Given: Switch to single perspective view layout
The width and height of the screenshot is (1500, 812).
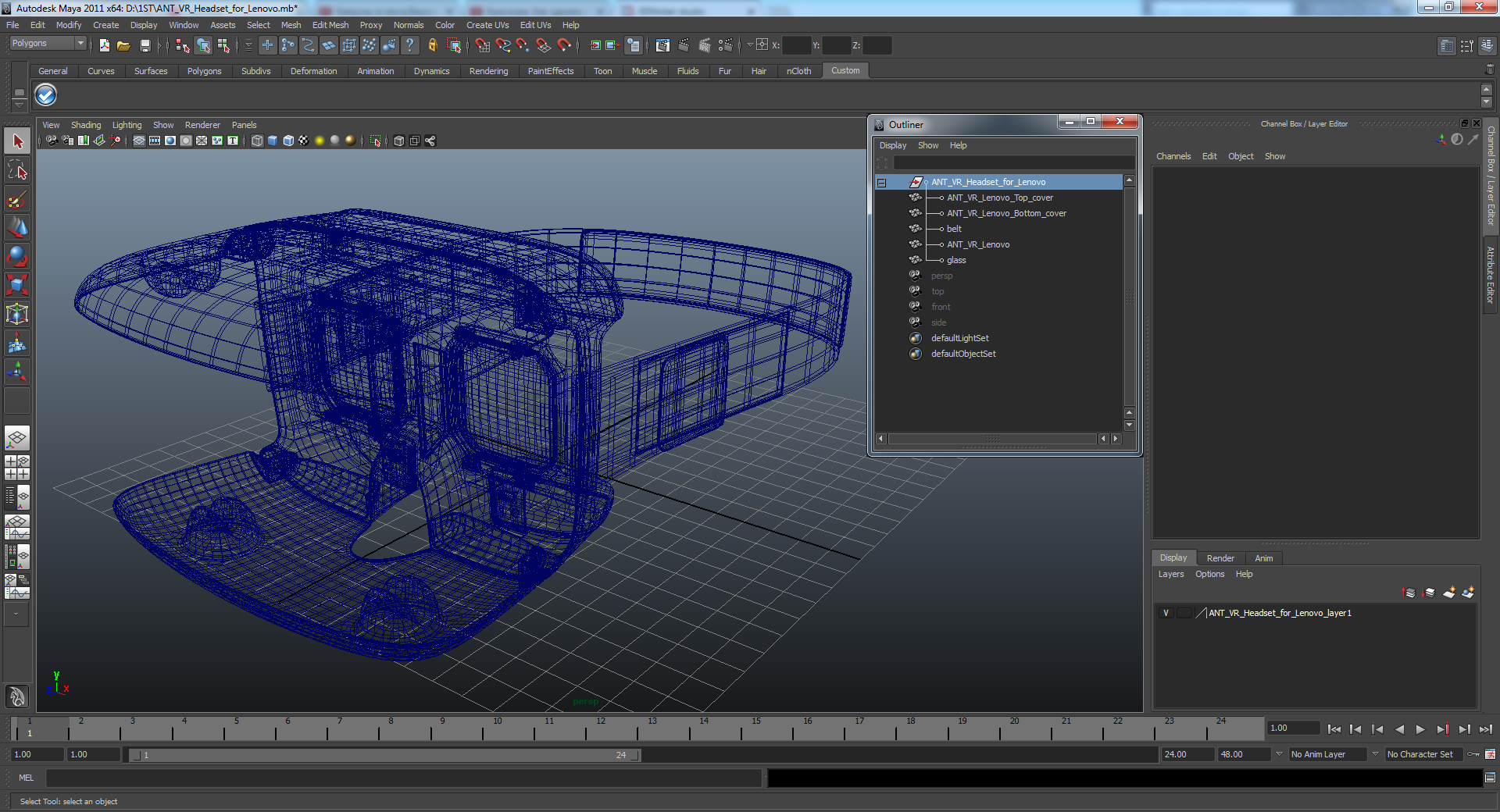Looking at the screenshot, I should pyautogui.click(x=17, y=438).
